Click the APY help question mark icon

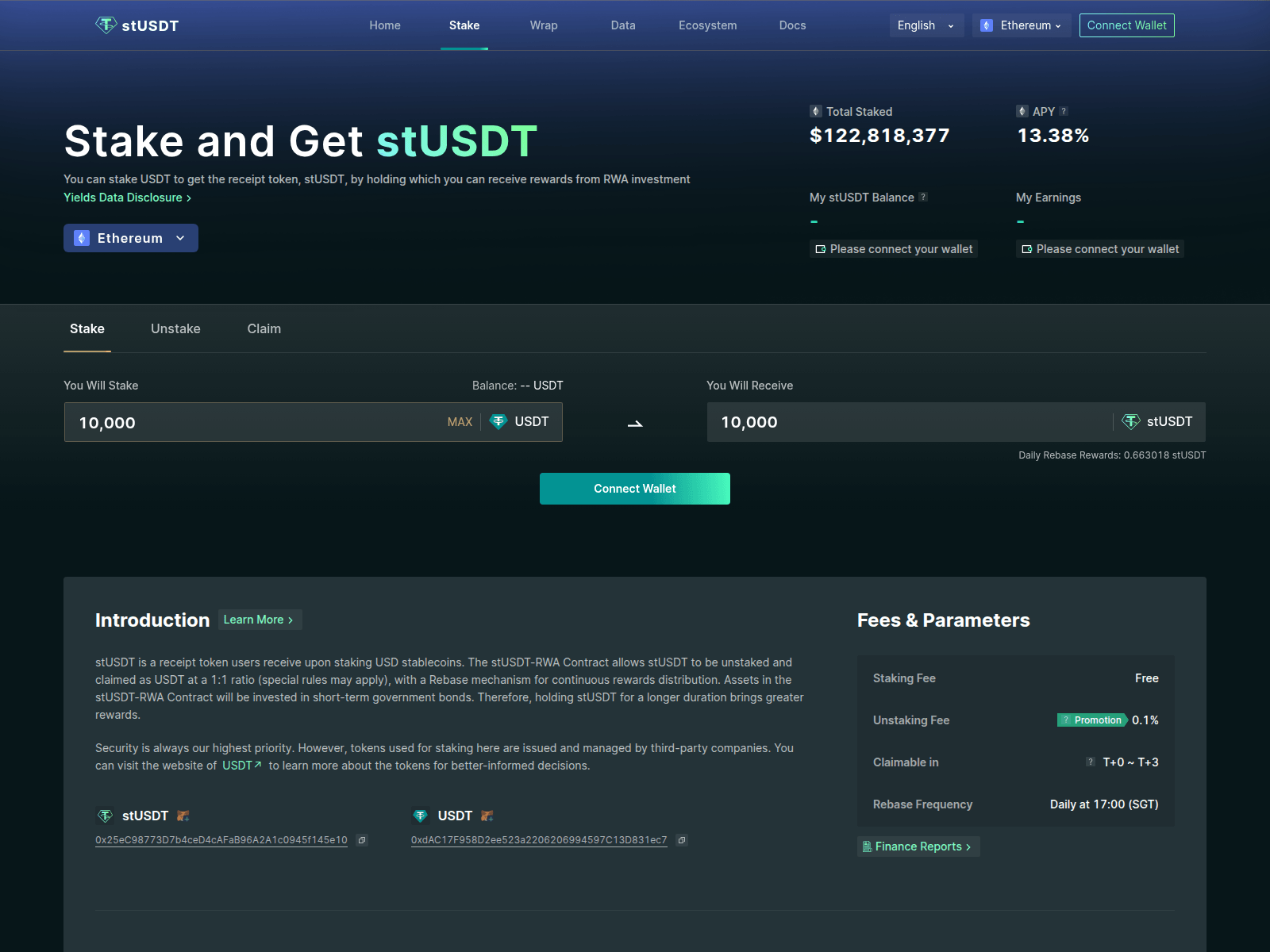[1064, 111]
